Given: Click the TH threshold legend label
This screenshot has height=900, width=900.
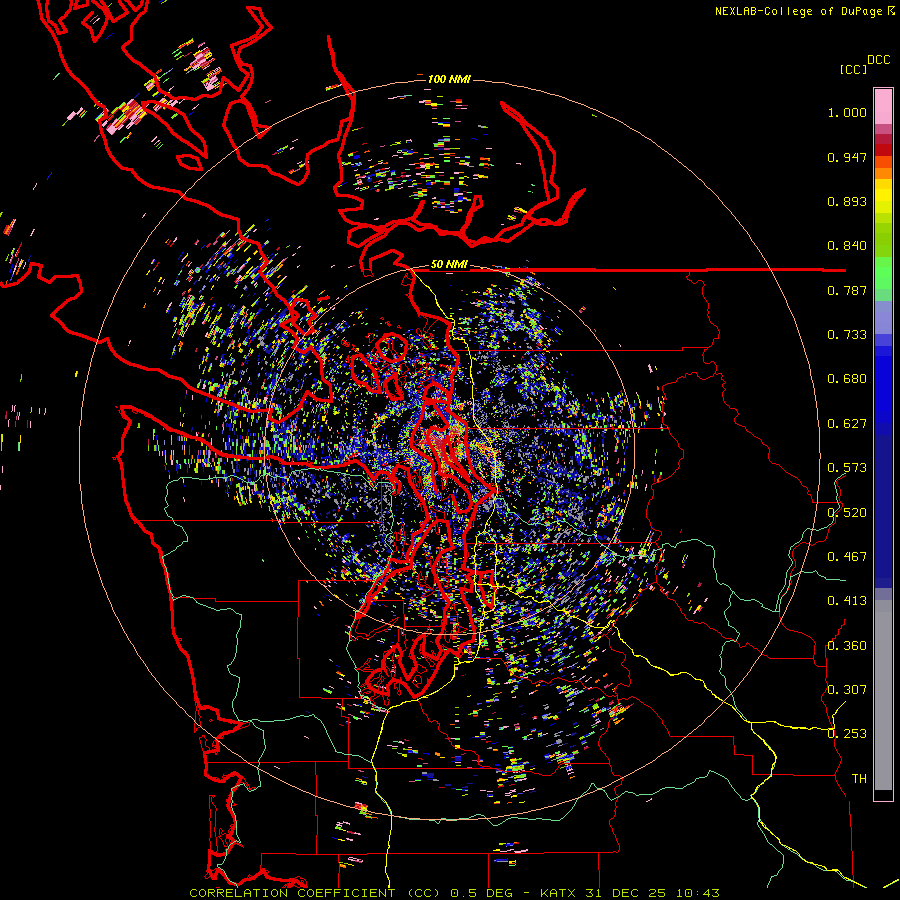Looking at the screenshot, I should [x=859, y=779].
